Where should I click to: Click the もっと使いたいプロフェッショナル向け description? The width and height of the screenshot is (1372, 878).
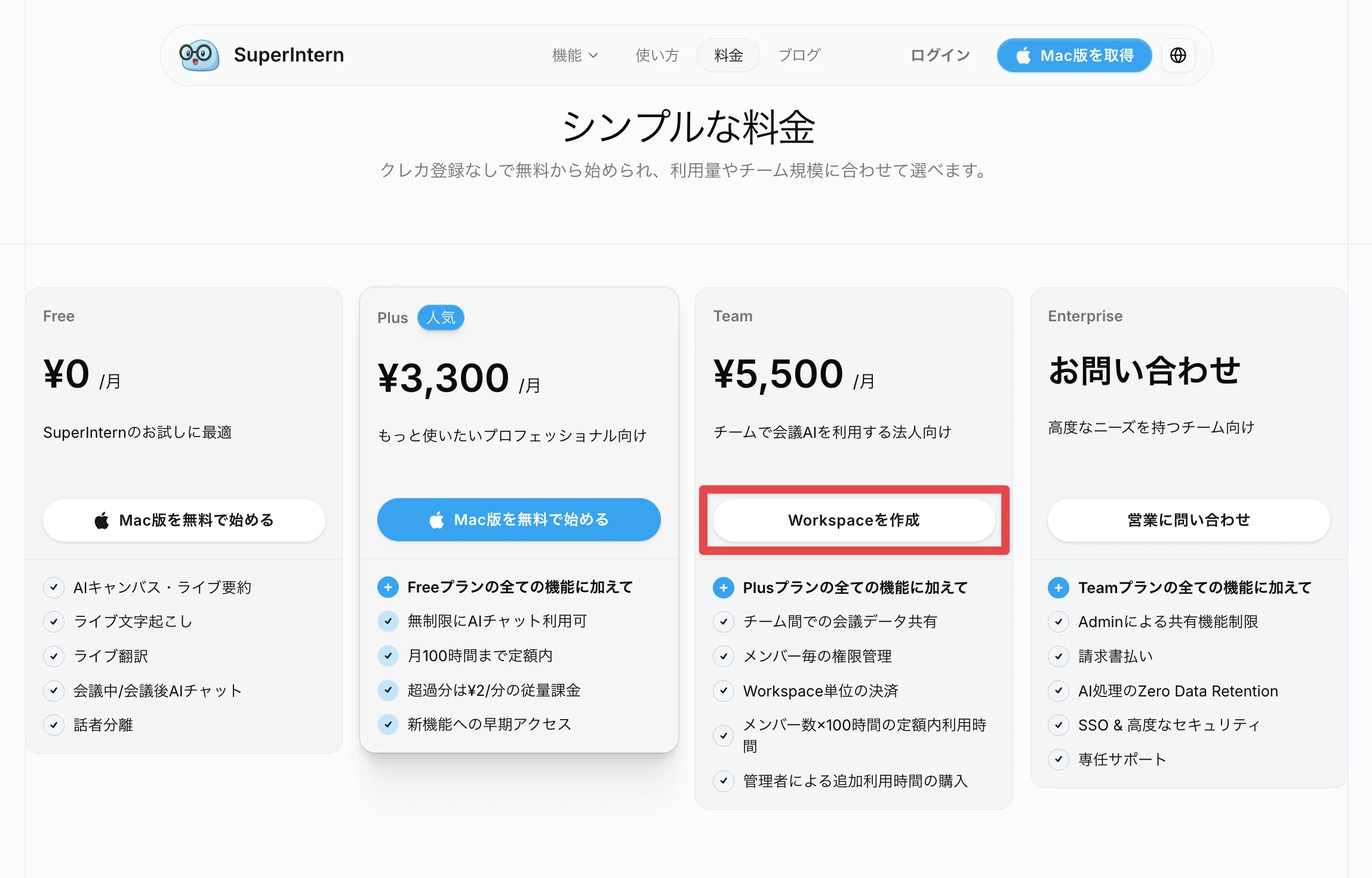pyautogui.click(x=512, y=436)
